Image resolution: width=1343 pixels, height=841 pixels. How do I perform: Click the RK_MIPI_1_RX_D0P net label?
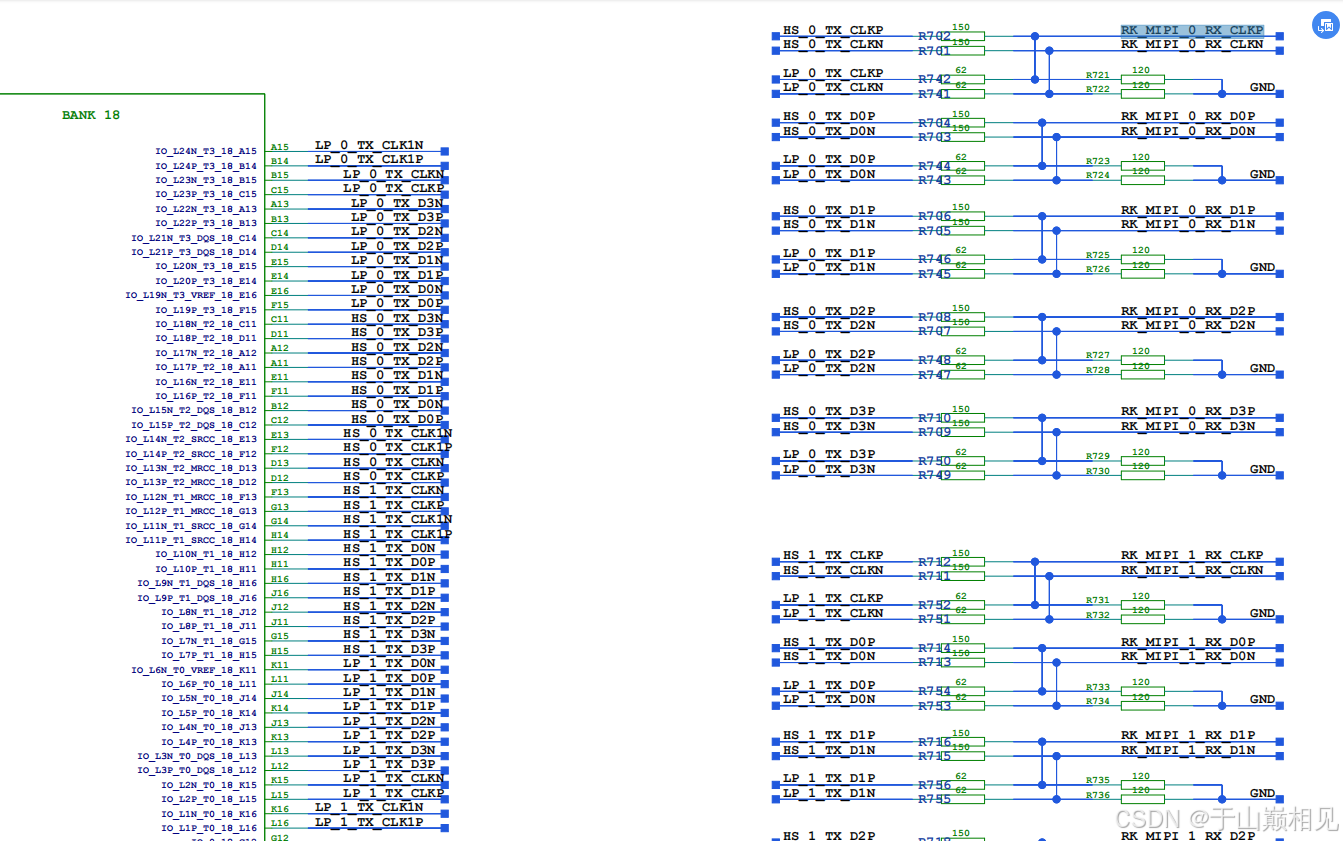point(1188,642)
